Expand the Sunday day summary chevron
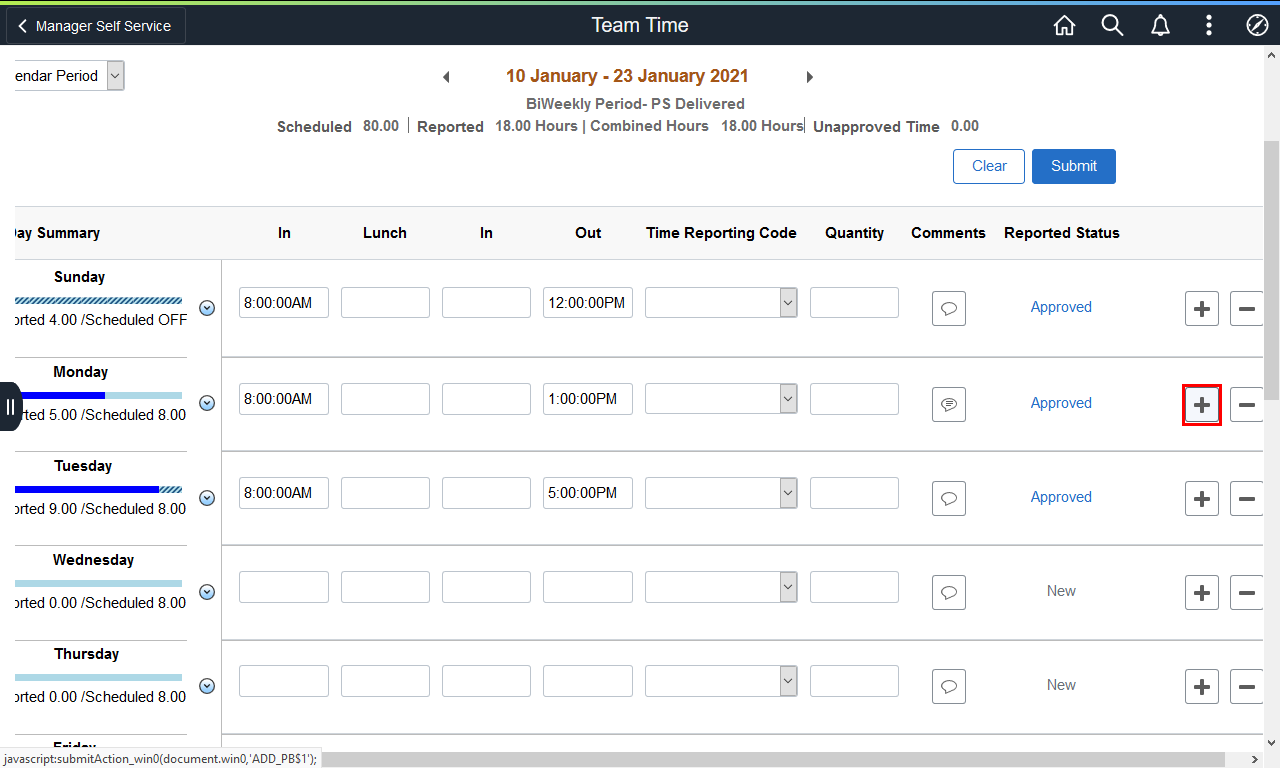The image size is (1280, 768). 207,308
